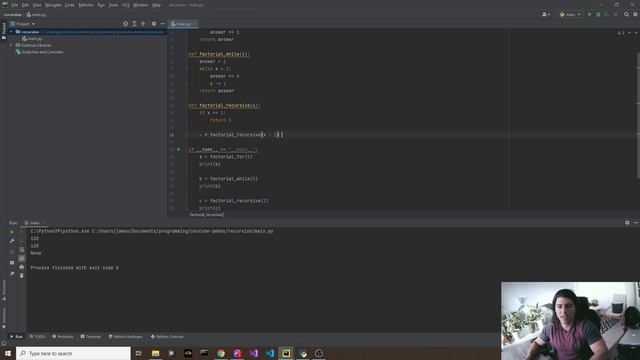
Task: Click Run with Coverage toolbar icon
Action: (607, 15)
